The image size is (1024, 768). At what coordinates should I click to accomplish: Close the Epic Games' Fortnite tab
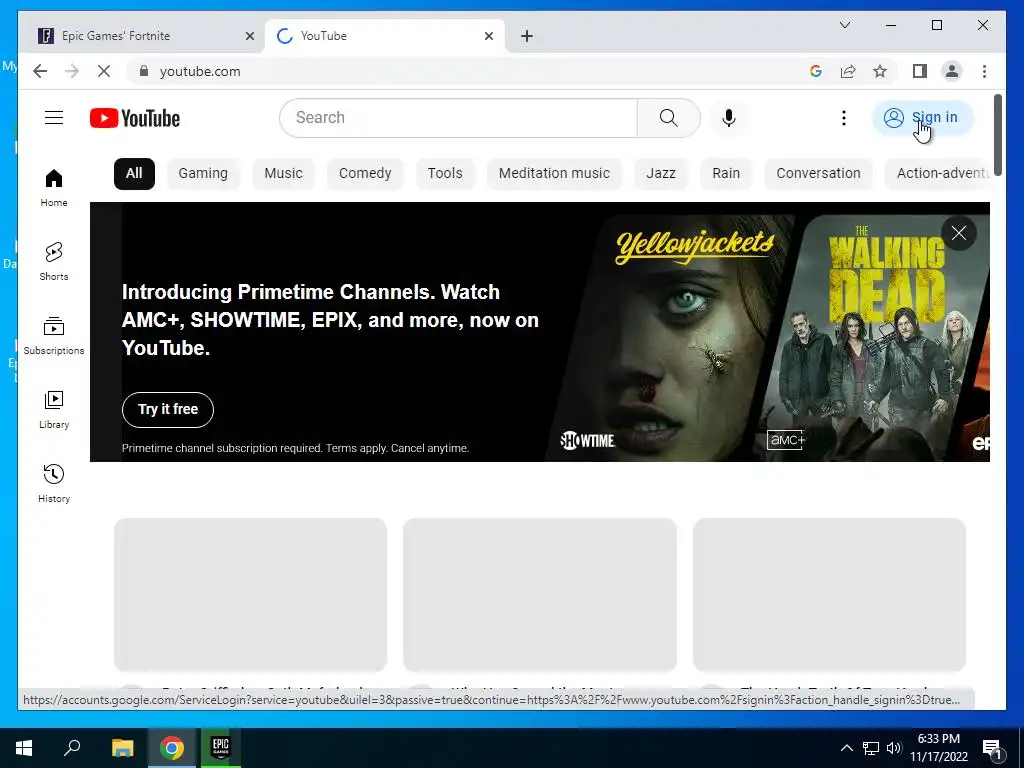point(249,36)
